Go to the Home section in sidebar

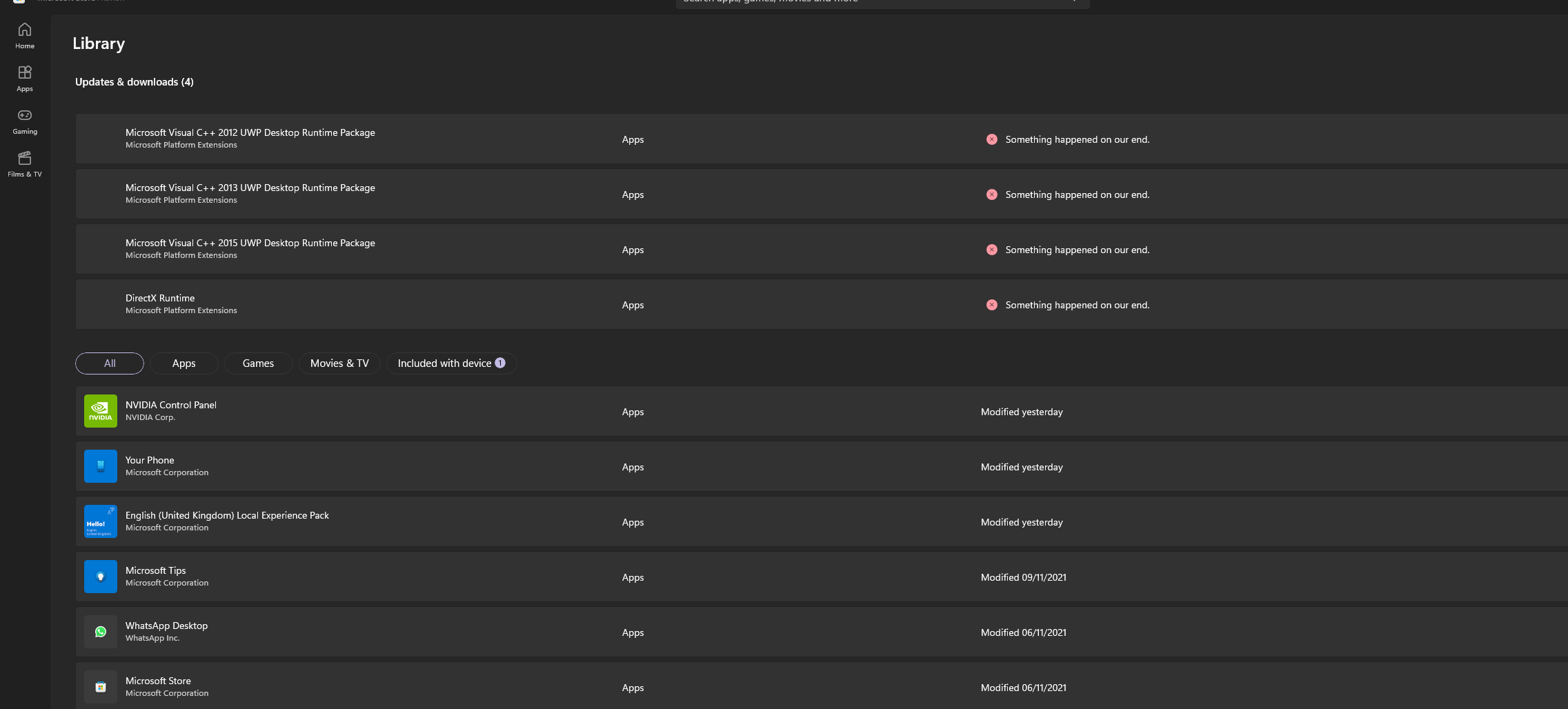[x=25, y=36]
